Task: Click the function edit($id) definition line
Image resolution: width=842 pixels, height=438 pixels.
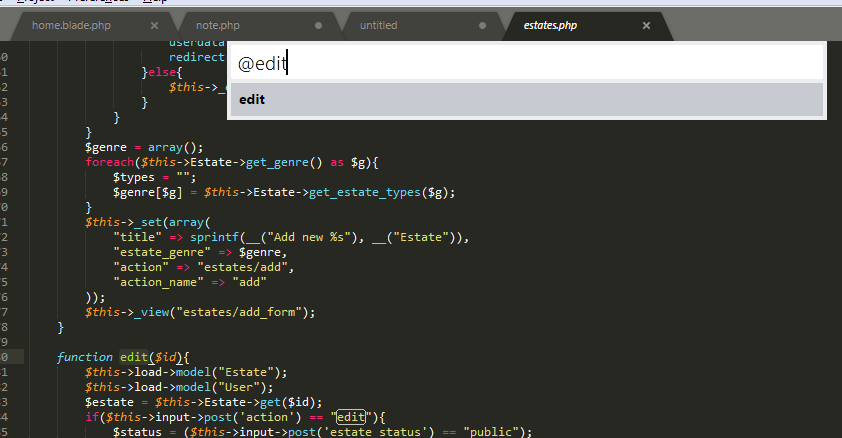Action: (123, 357)
